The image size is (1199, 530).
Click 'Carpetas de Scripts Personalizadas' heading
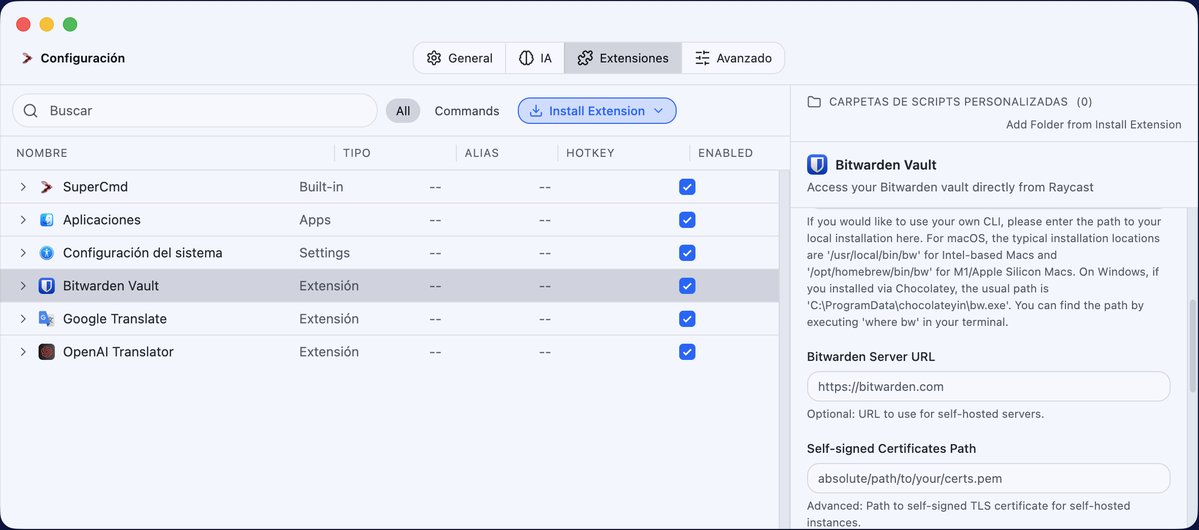(948, 102)
